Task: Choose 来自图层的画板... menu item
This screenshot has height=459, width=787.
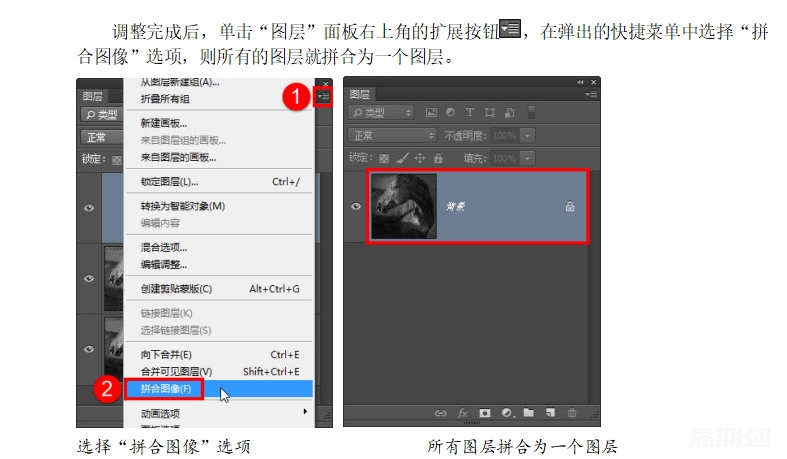Action: click(219, 158)
